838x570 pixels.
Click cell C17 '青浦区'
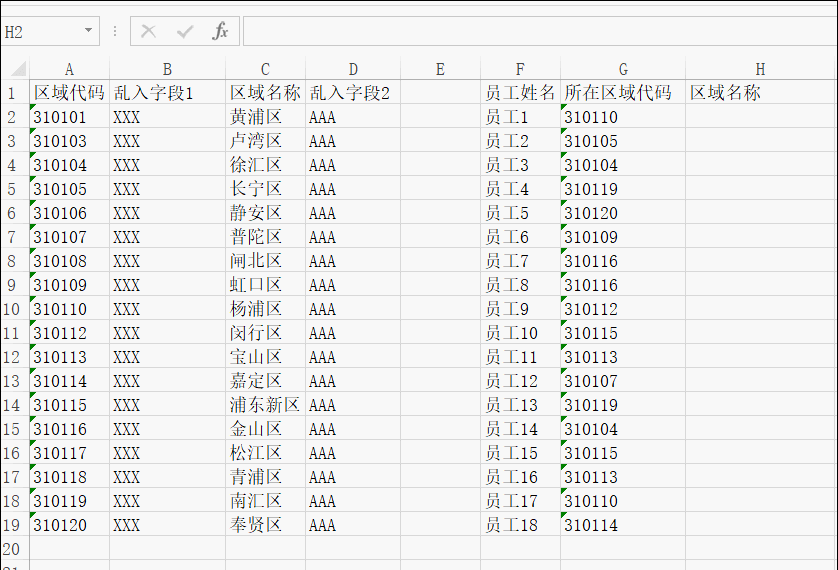[x=266, y=477]
